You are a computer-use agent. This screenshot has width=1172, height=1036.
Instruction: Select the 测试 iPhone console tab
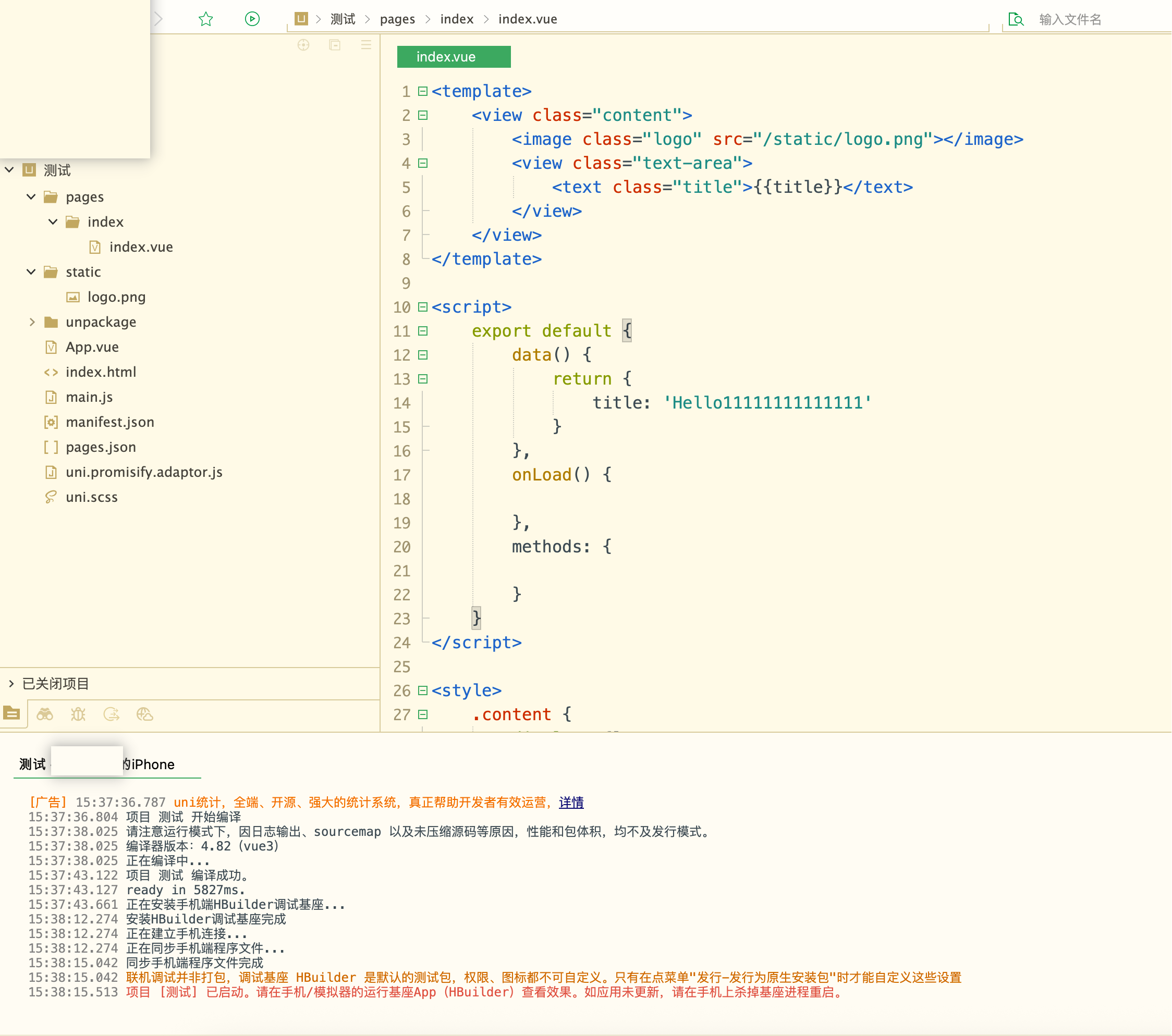pos(107,764)
